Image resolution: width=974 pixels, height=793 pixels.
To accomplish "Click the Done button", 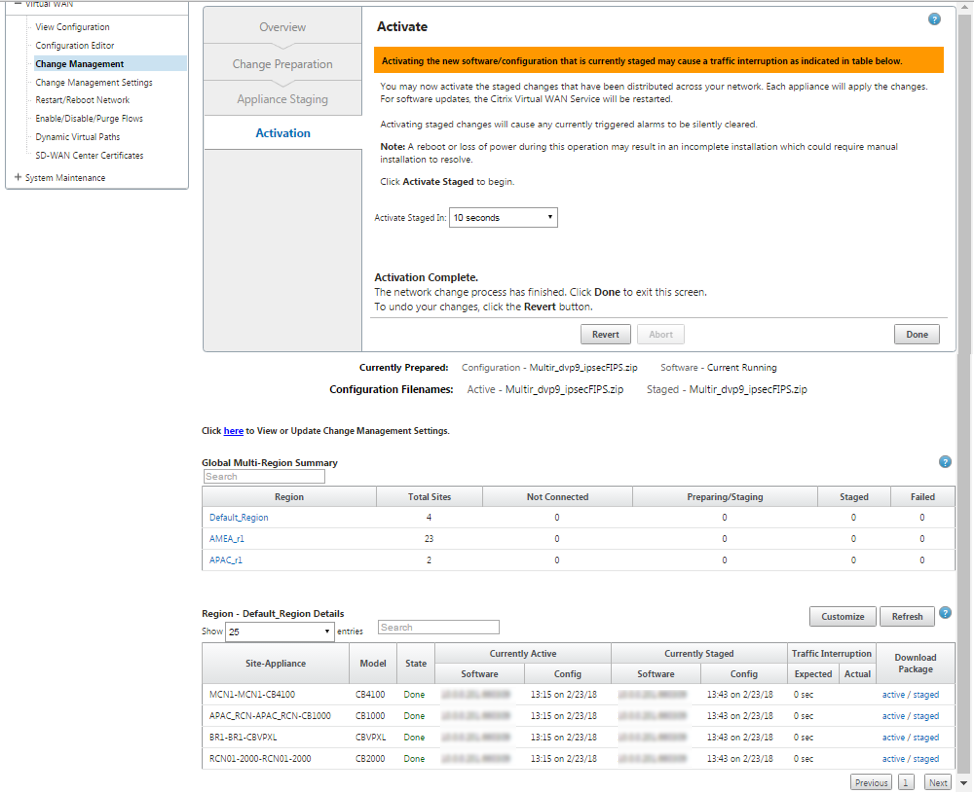I will click(x=917, y=334).
